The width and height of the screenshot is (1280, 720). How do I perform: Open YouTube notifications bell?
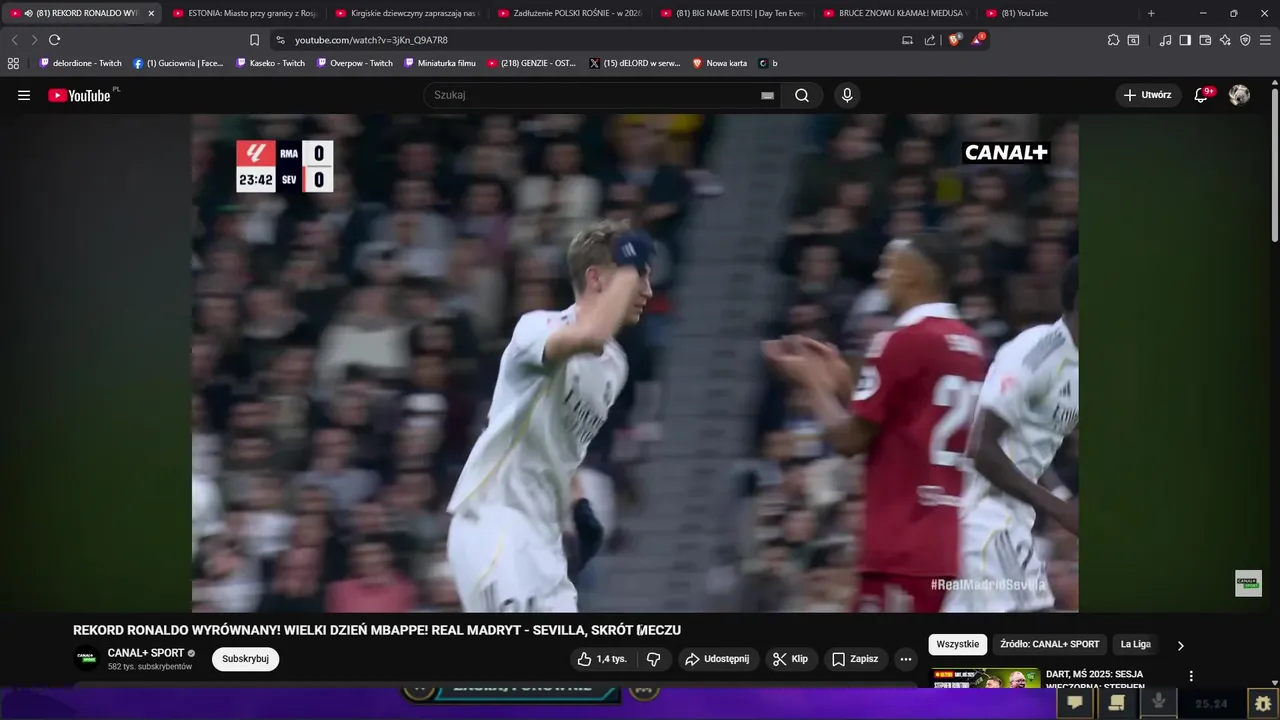[x=1202, y=95]
